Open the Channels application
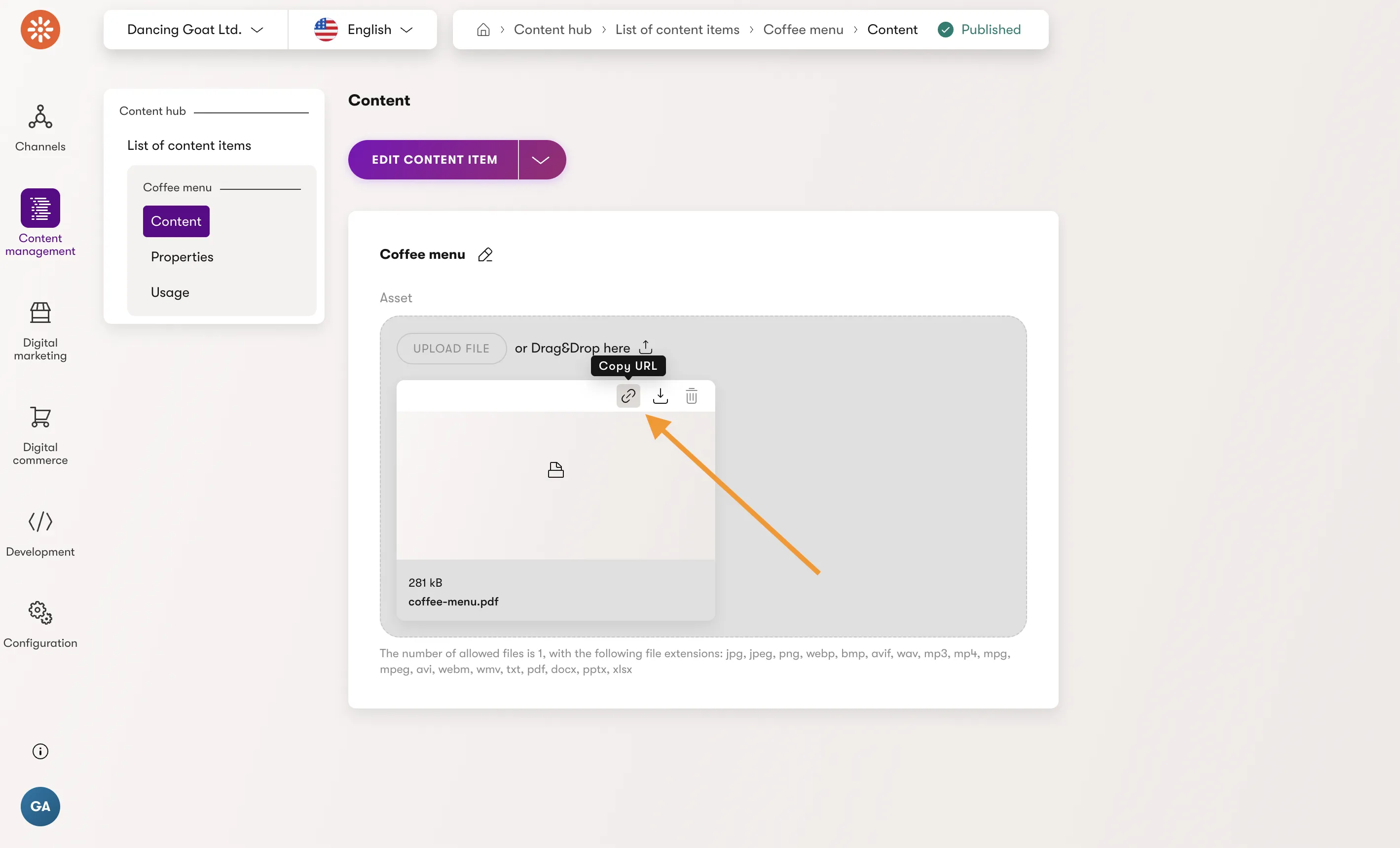Screen dimensions: 1400x848 [x=40, y=128]
